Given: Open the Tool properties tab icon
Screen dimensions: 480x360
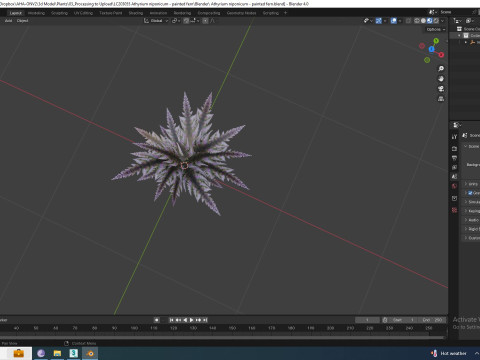Looking at the screenshot, I should (454, 137).
